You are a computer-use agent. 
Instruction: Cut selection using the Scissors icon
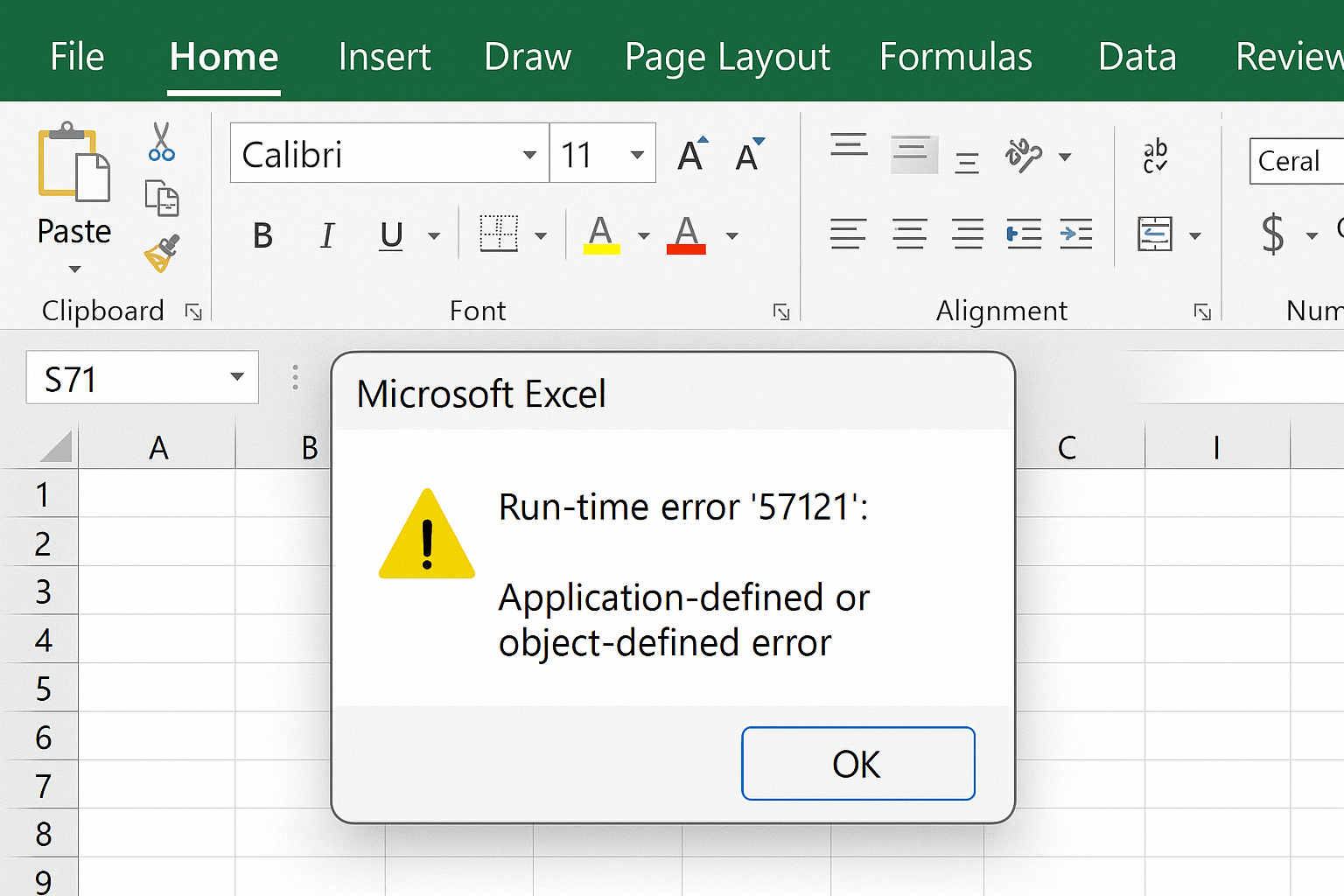point(160,145)
